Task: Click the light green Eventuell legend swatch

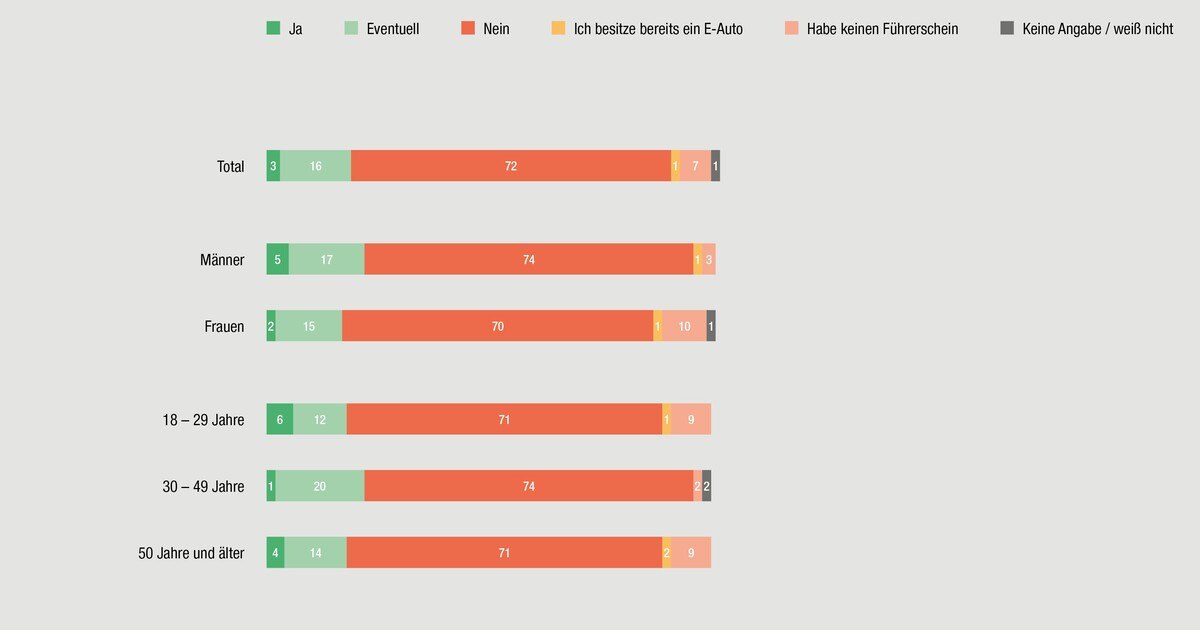Action: pos(351,28)
